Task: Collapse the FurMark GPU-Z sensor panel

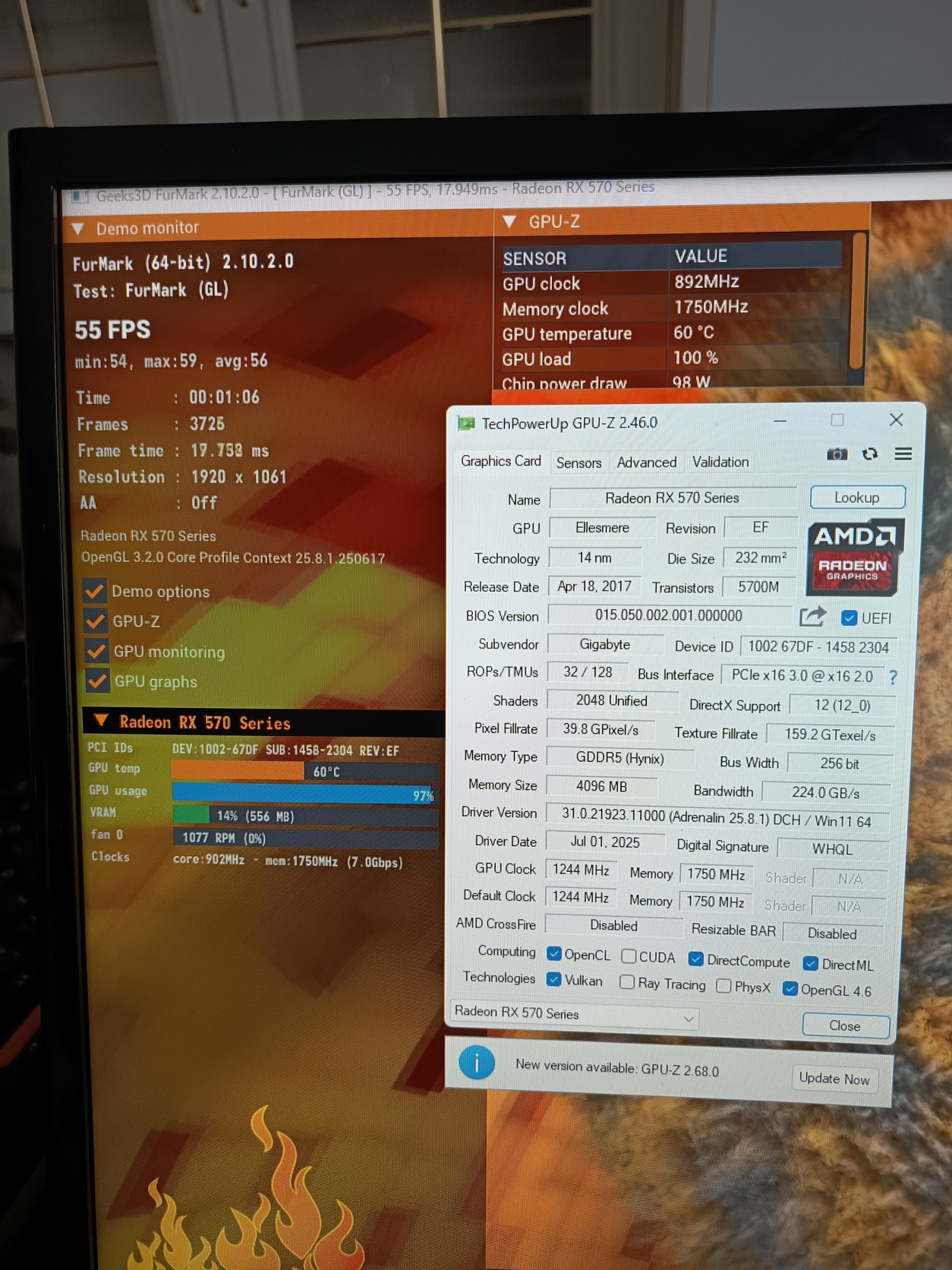Action: (x=509, y=222)
